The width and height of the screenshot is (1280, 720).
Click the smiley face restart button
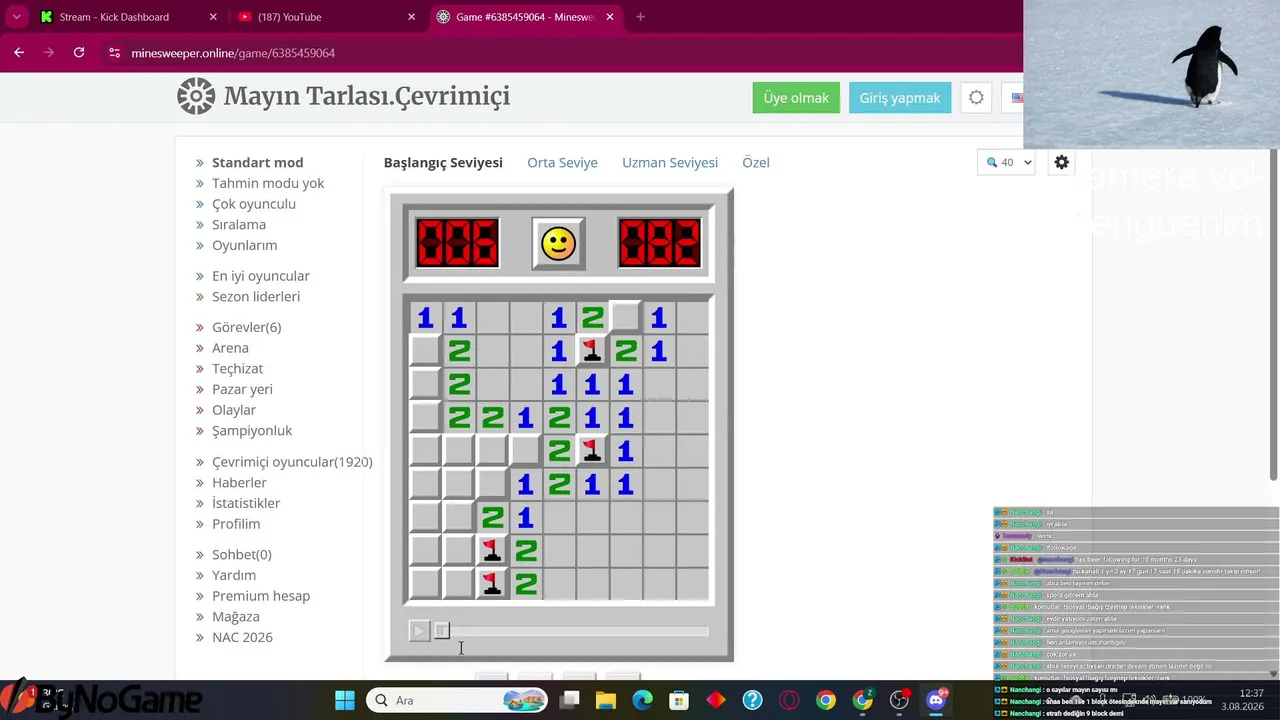point(558,243)
